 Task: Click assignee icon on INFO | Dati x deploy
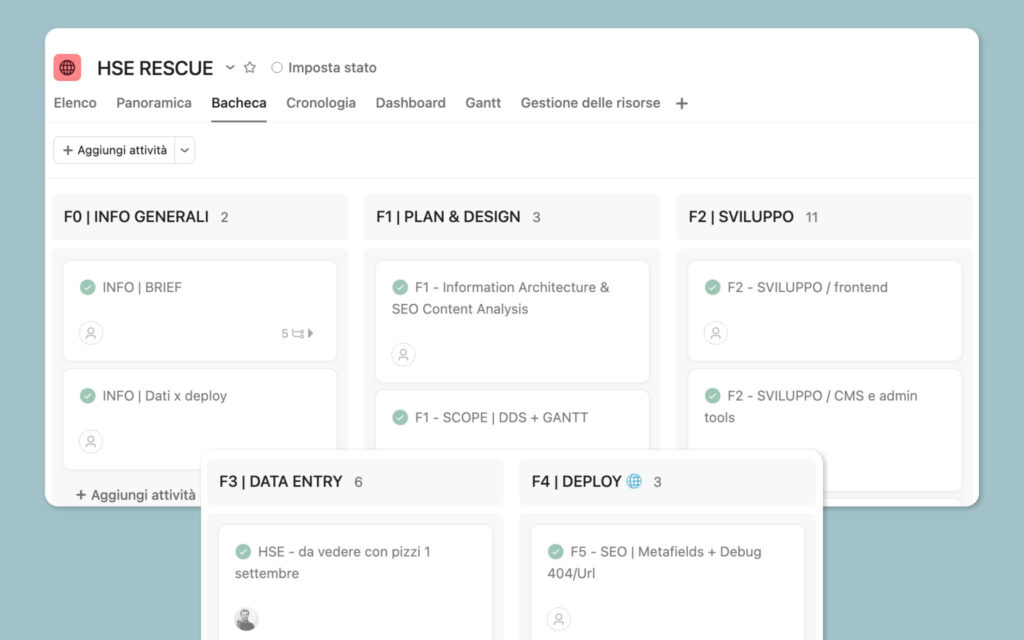click(x=91, y=442)
